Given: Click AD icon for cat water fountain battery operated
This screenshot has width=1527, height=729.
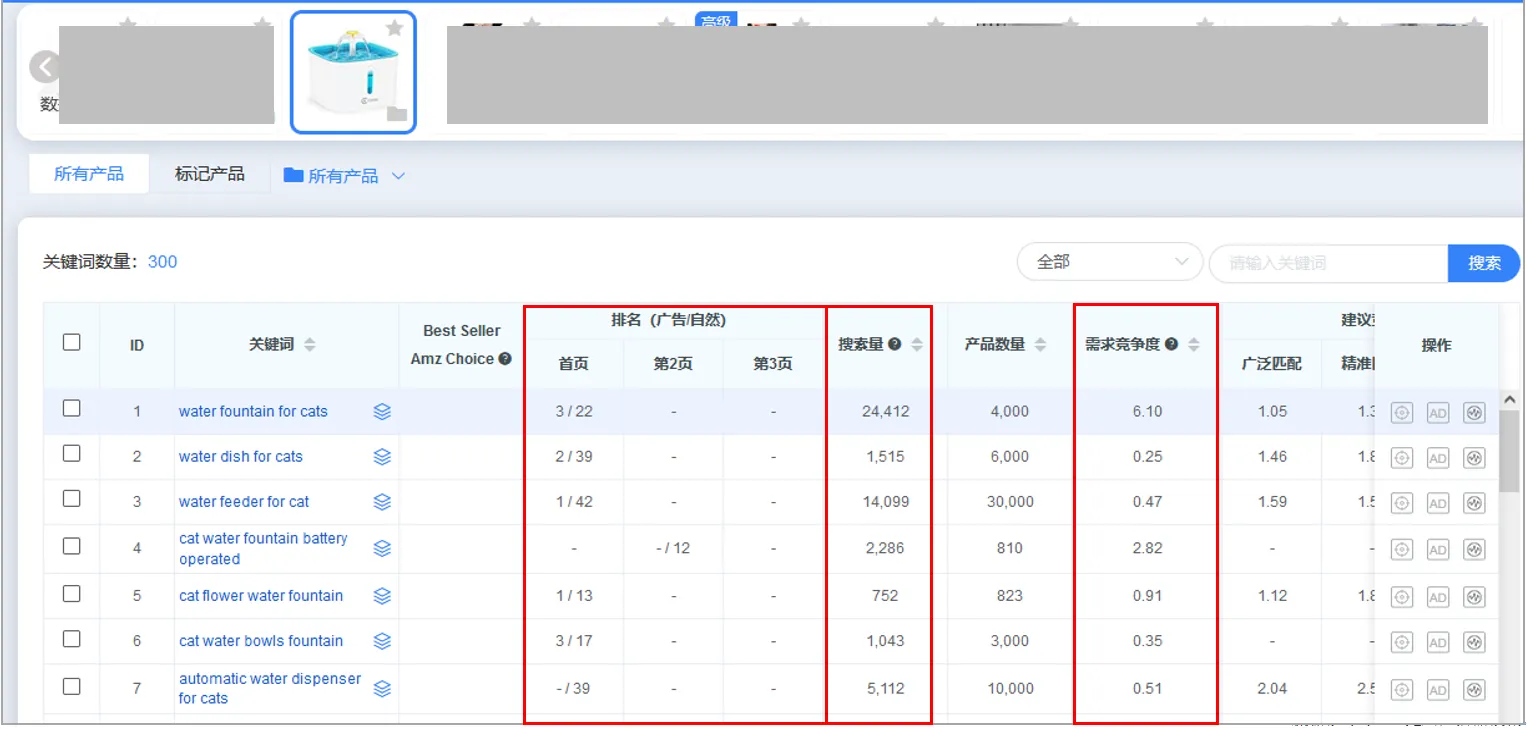Looking at the screenshot, I should pyautogui.click(x=1438, y=549).
